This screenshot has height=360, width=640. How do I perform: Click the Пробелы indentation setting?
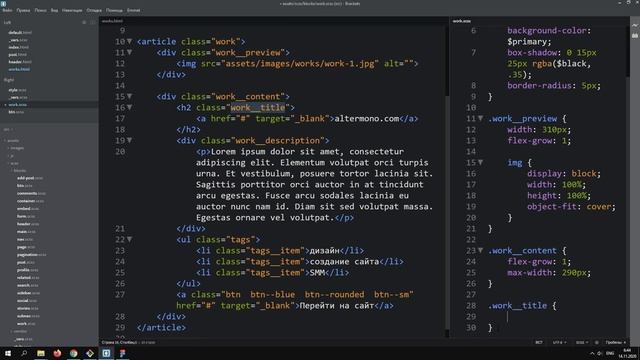click(616, 342)
